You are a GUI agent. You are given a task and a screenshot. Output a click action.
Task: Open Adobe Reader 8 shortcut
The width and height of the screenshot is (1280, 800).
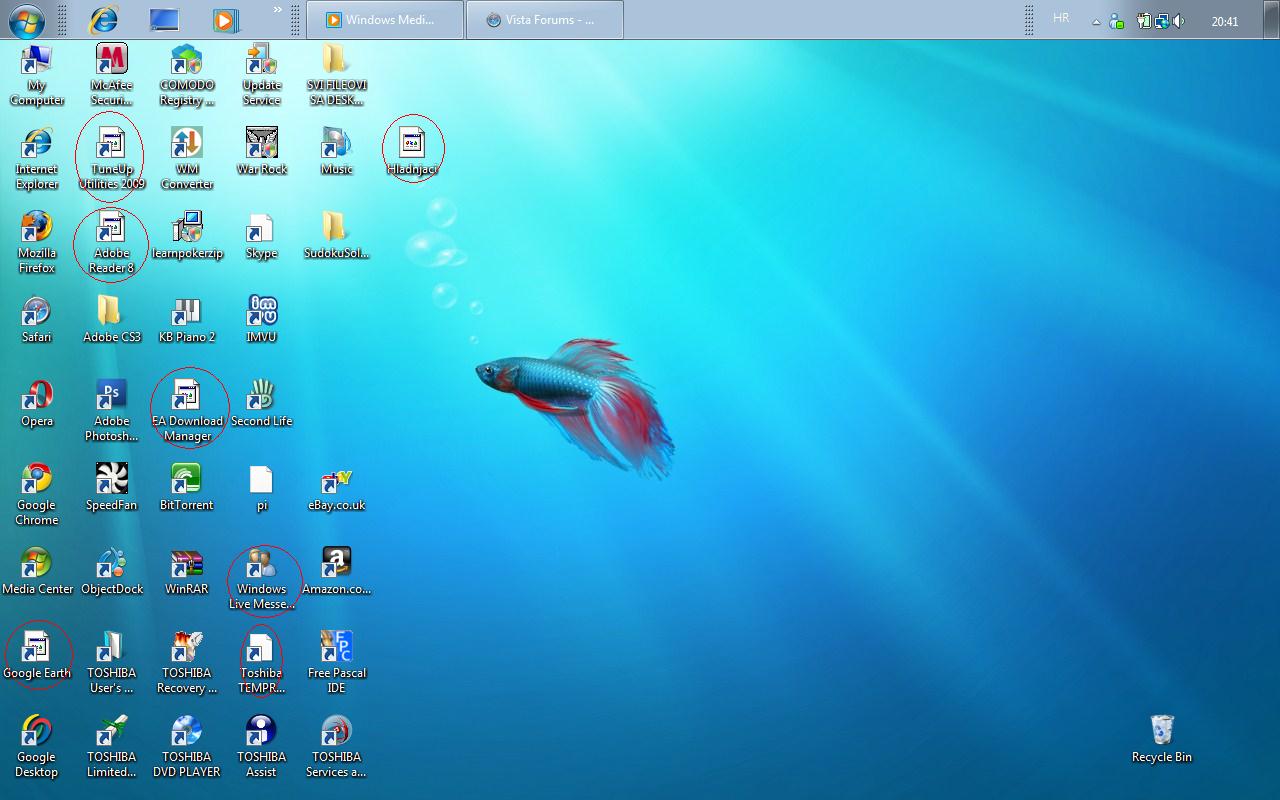[111, 243]
